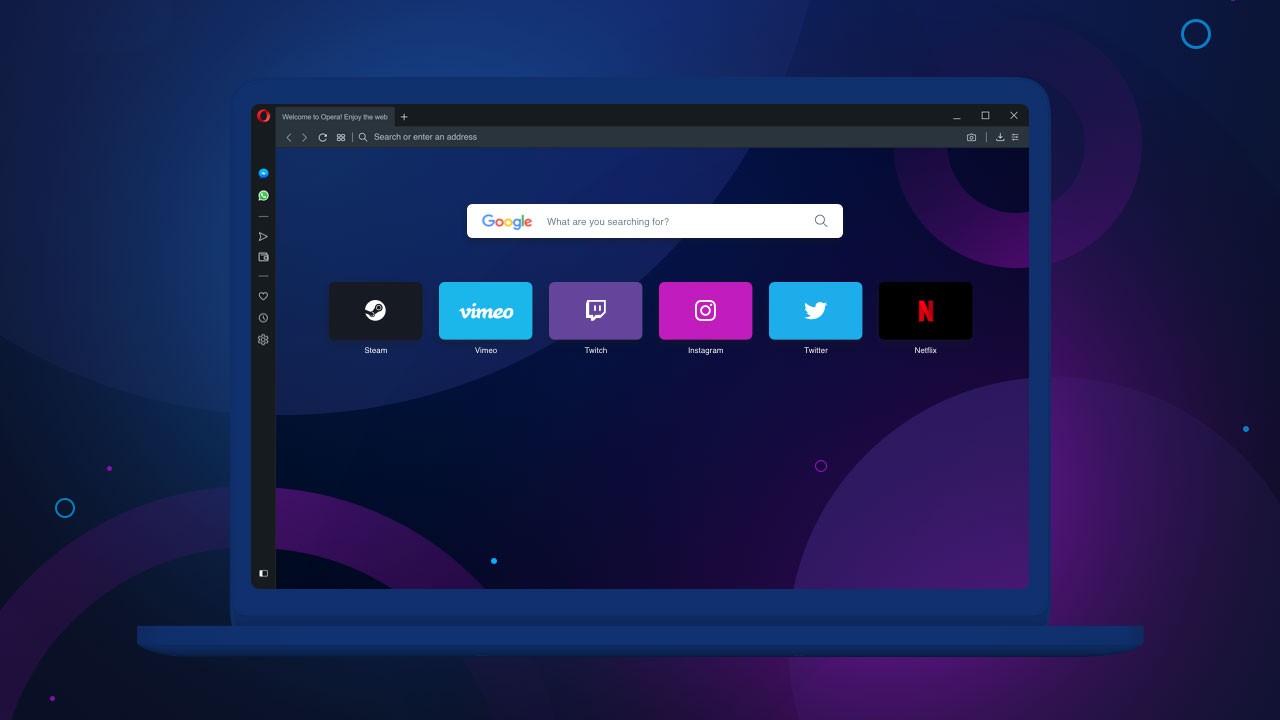Image resolution: width=1280 pixels, height=720 pixels.
Task: Toggle the sidebar panel button
Action: tap(263, 574)
